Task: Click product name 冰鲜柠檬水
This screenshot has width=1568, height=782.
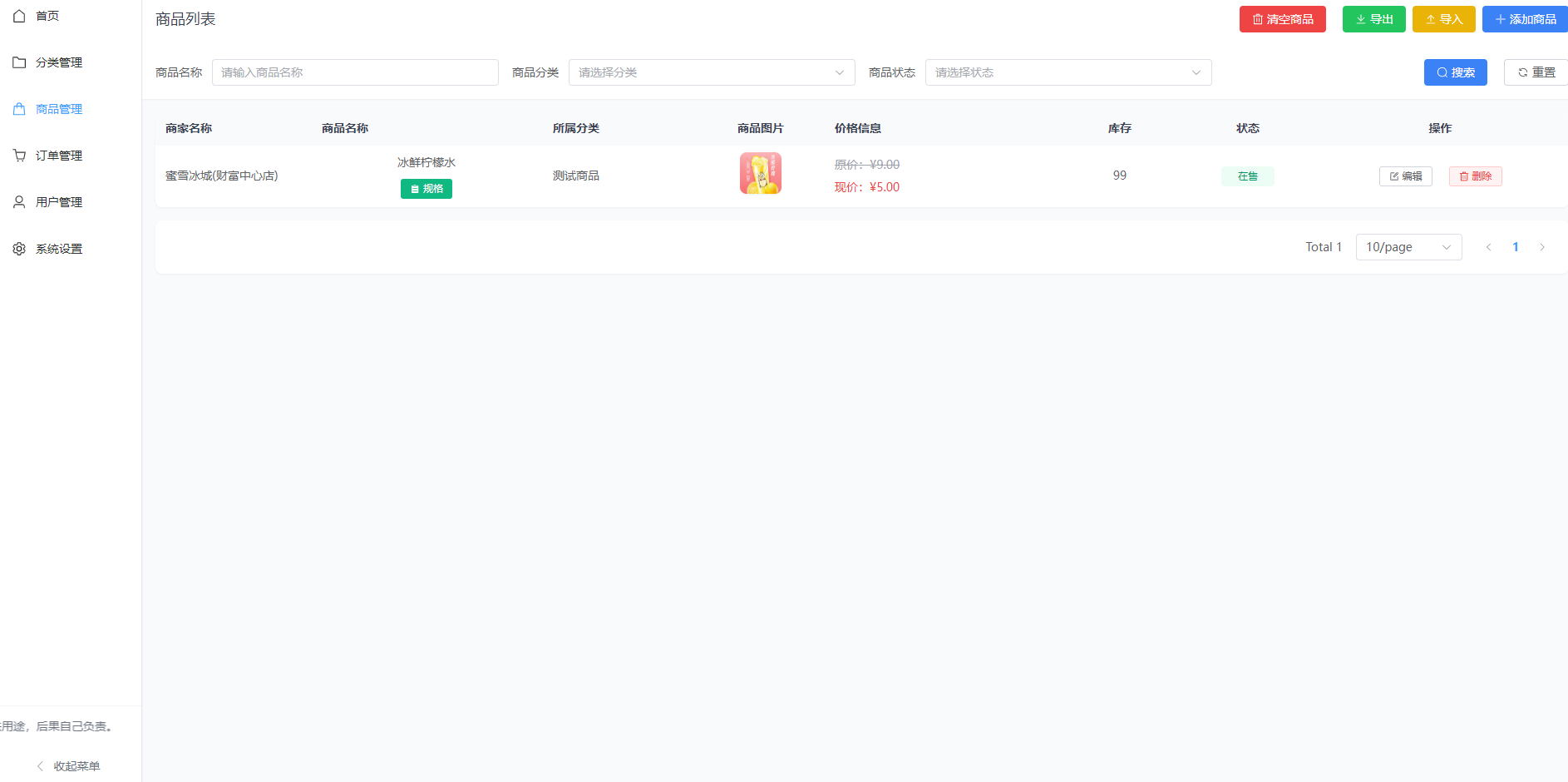Action: click(x=427, y=162)
